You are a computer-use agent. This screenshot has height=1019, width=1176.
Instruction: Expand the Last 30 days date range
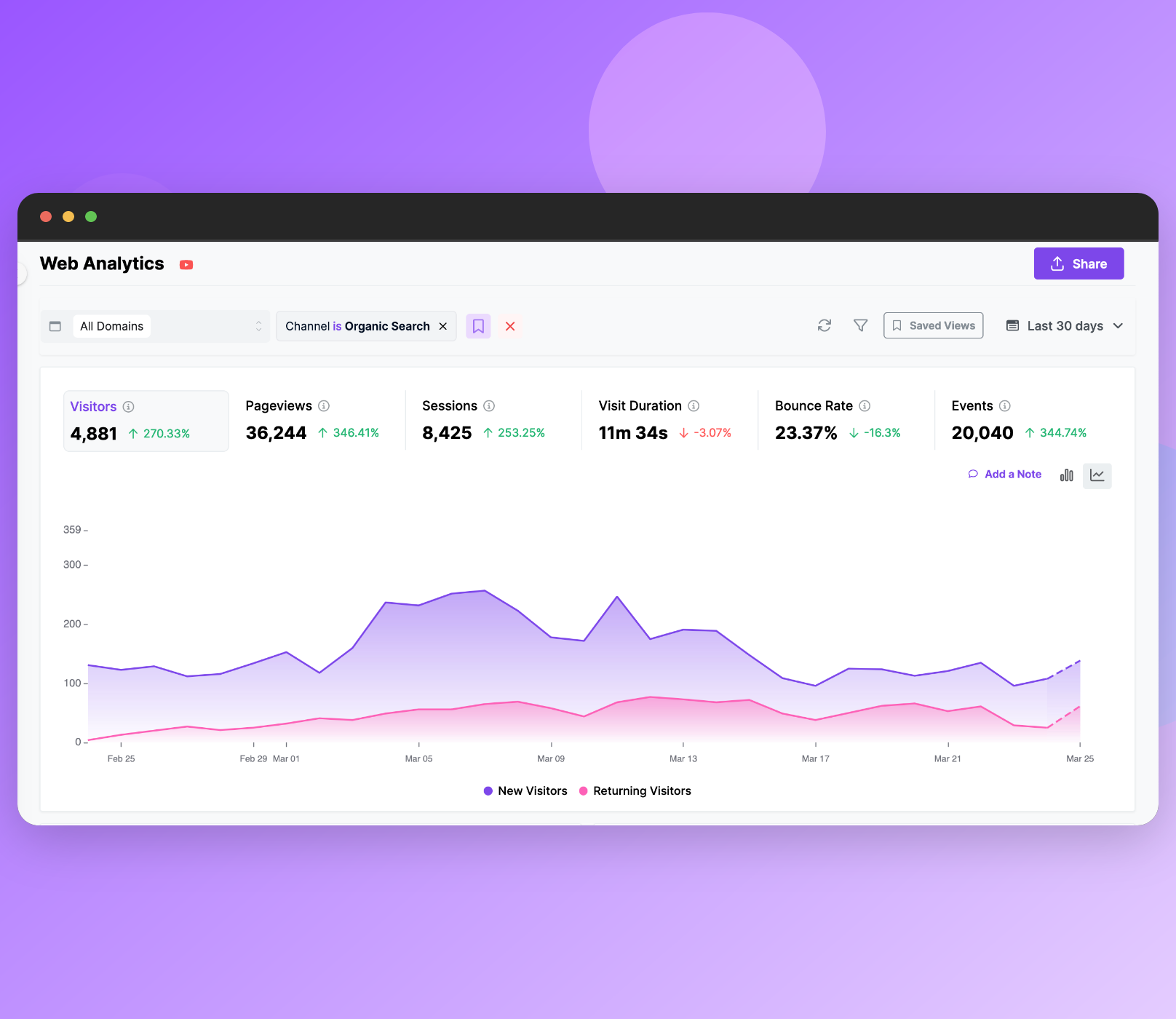(1065, 325)
